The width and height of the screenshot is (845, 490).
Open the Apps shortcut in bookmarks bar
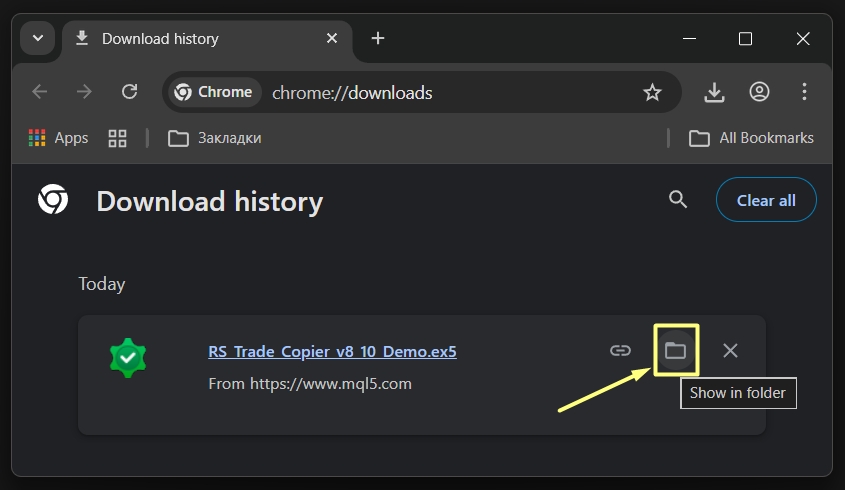(58, 138)
